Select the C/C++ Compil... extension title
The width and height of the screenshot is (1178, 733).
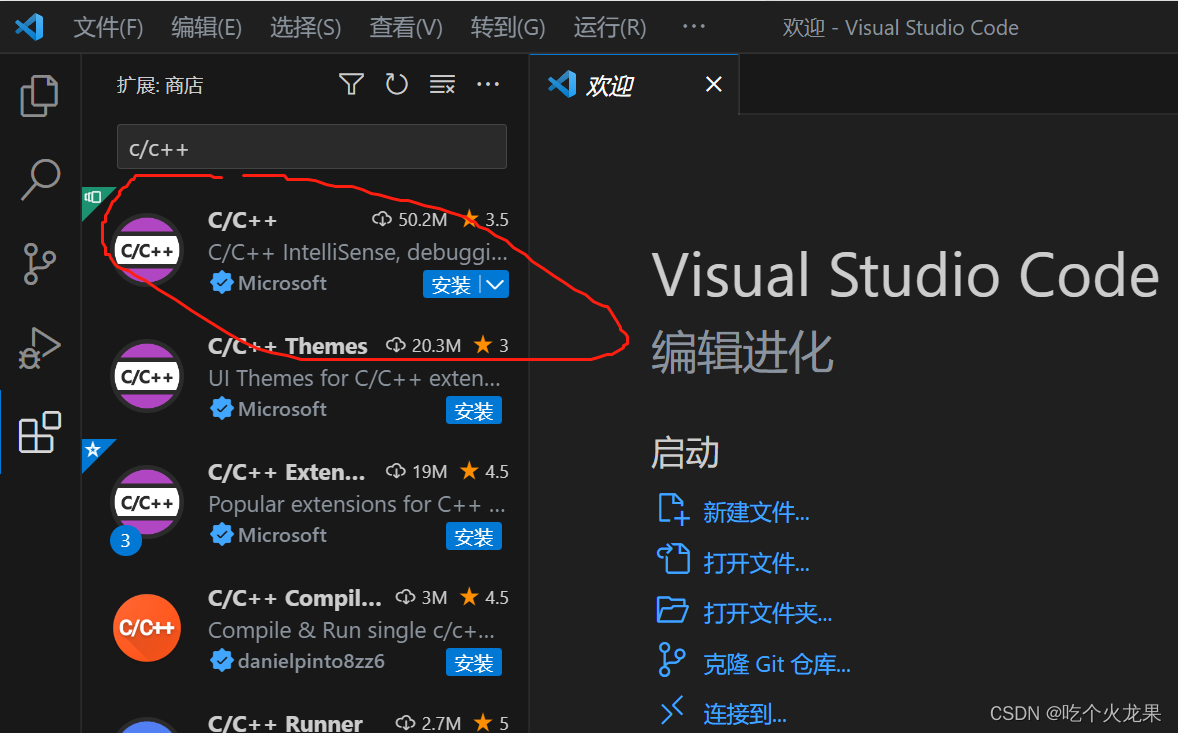pyautogui.click(x=294, y=599)
